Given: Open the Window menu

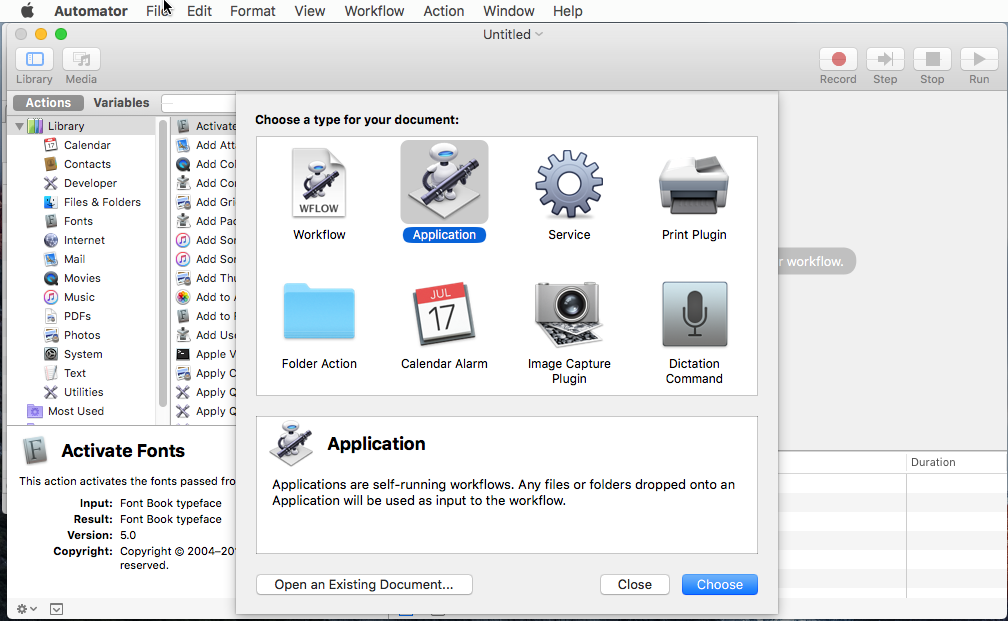Looking at the screenshot, I should click(x=508, y=11).
